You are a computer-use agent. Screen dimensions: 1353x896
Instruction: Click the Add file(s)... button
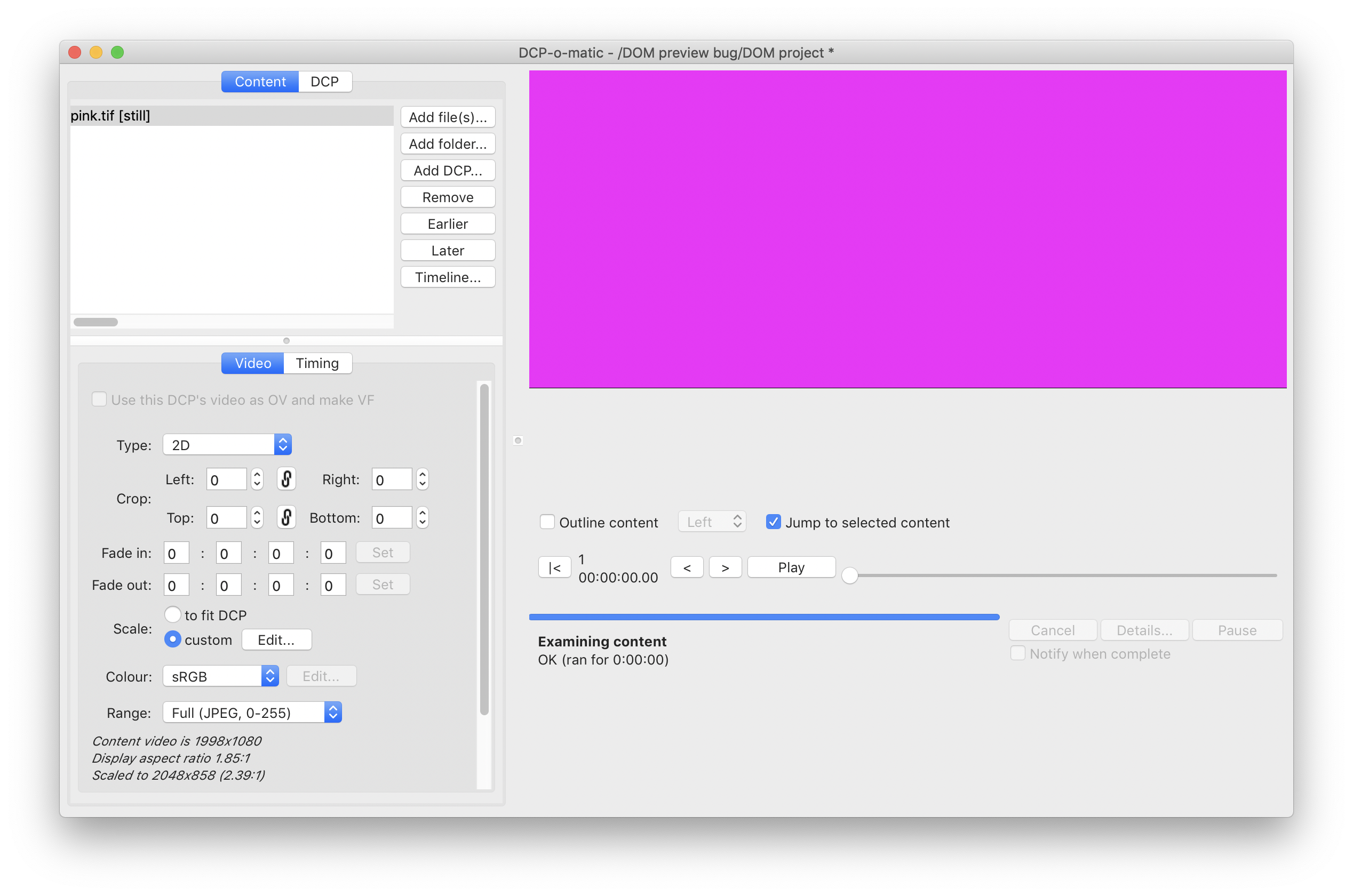click(x=448, y=117)
